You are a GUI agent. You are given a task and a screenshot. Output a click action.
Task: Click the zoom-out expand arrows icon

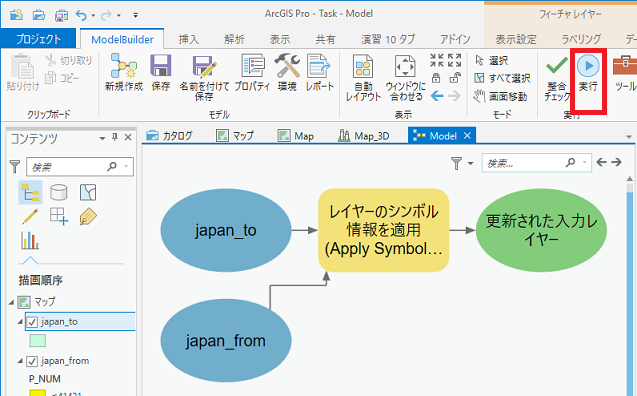(455, 61)
